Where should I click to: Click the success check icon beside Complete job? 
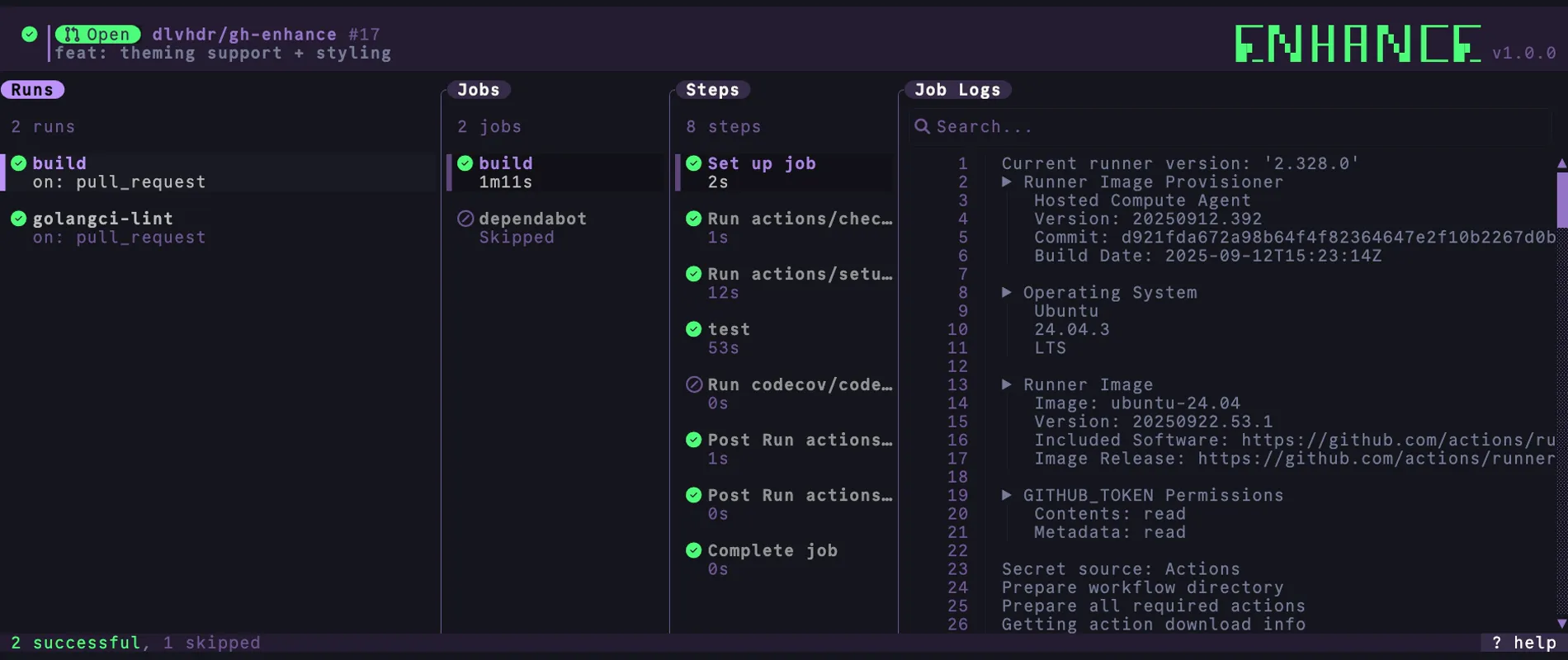click(x=694, y=550)
